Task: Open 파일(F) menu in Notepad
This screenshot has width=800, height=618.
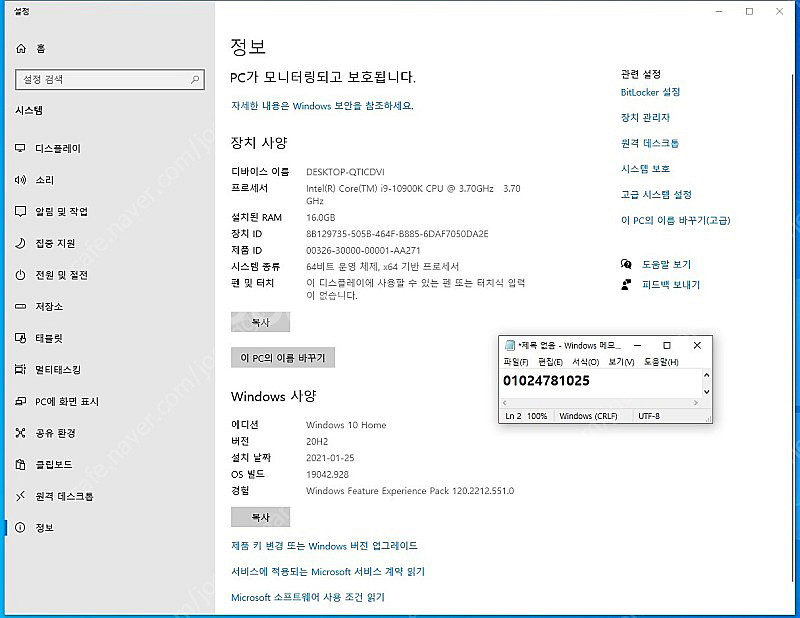Action: pyautogui.click(x=516, y=362)
